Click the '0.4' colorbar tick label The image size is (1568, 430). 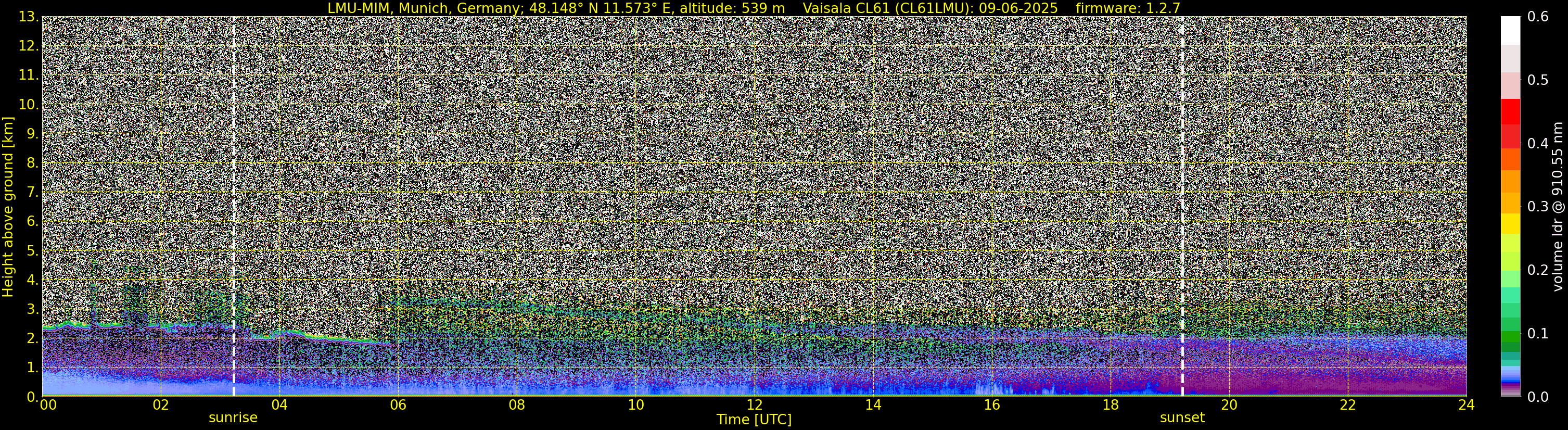pos(1538,144)
